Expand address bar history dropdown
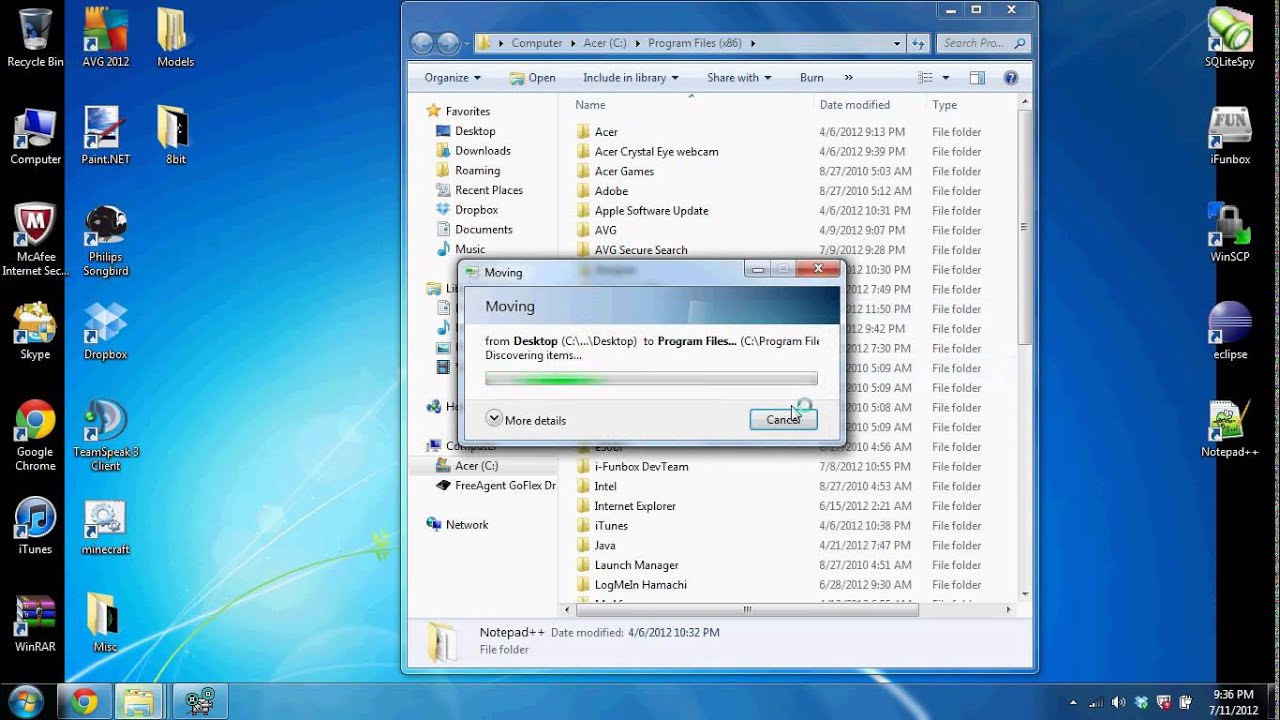 tap(897, 43)
